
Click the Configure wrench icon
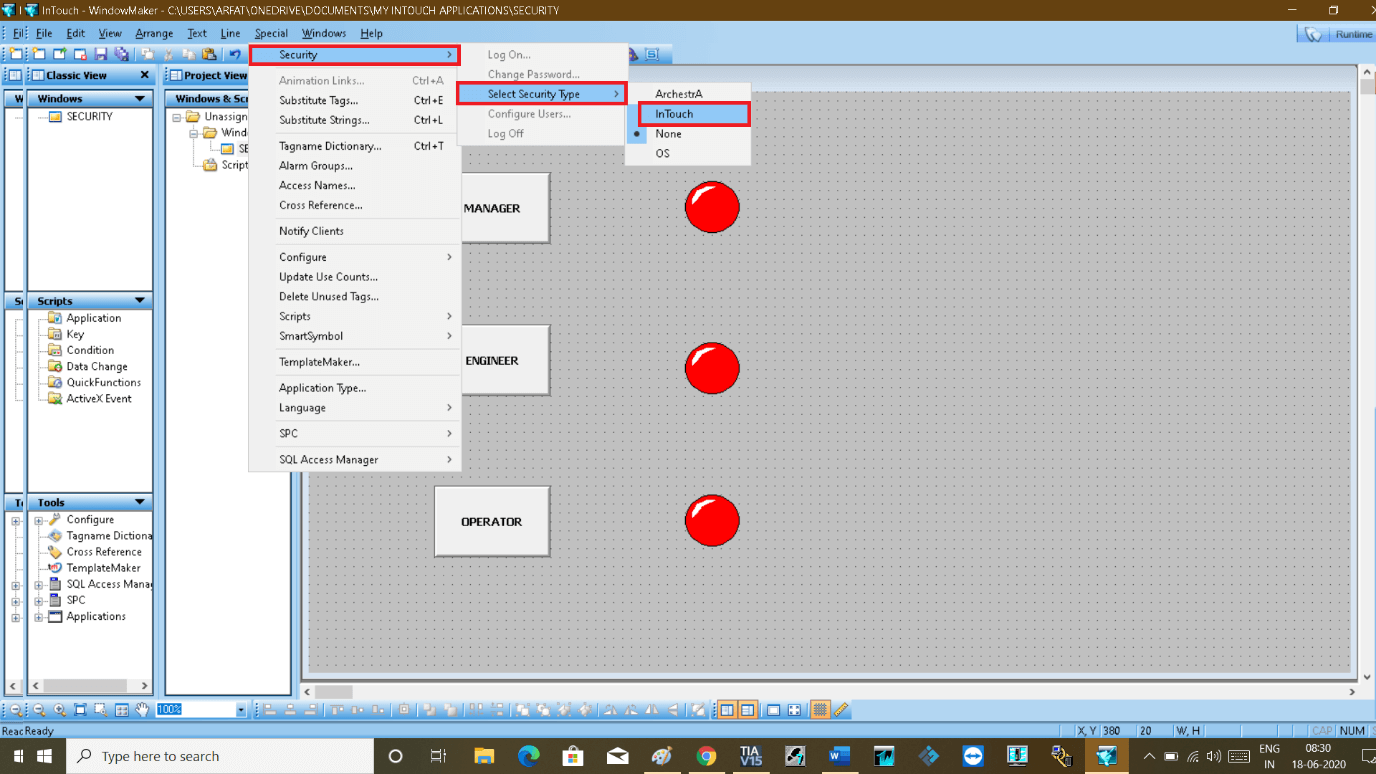[56, 520]
